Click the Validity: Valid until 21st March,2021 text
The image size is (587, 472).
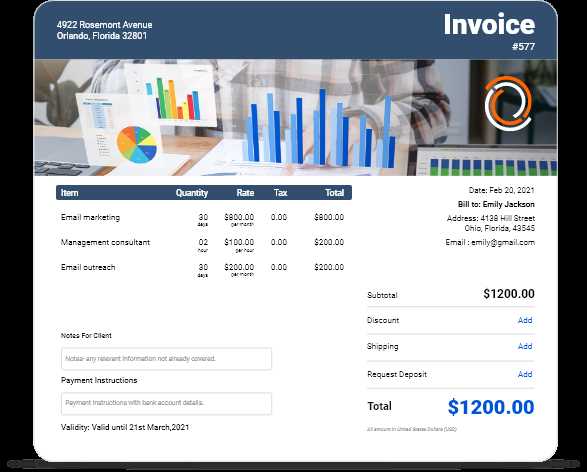(x=125, y=427)
